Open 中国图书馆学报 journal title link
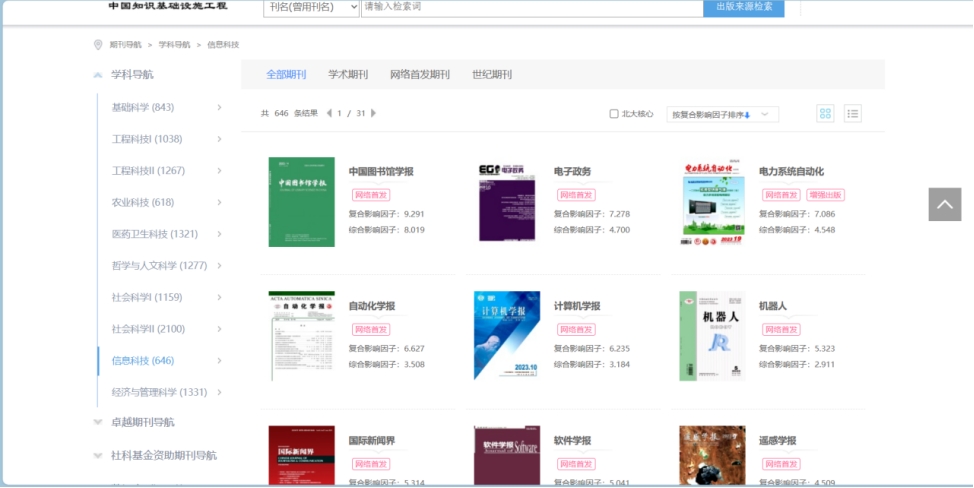Image resolution: width=974 pixels, height=488 pixels. click(381, 172)
